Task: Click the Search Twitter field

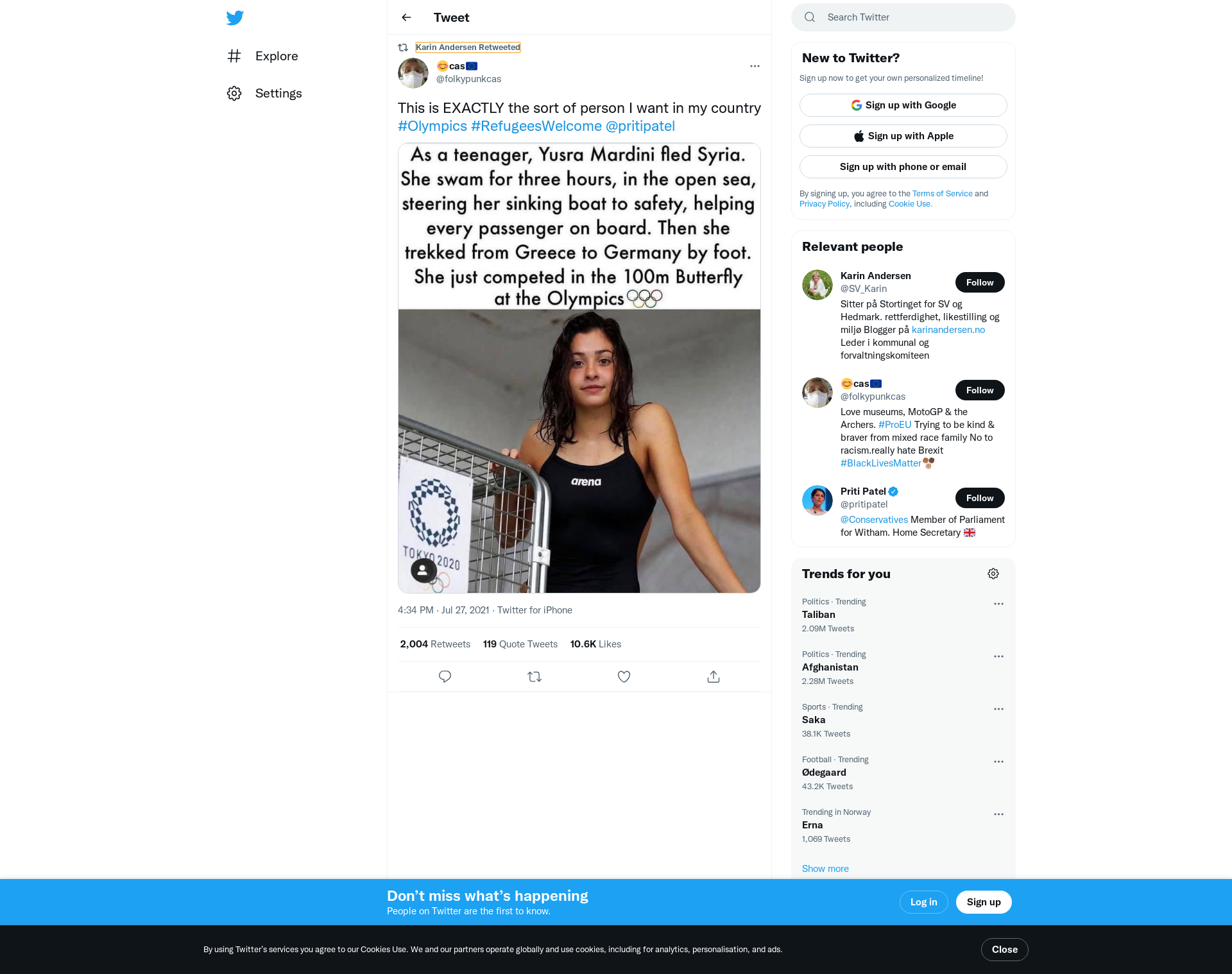Action: coord(903,17)
